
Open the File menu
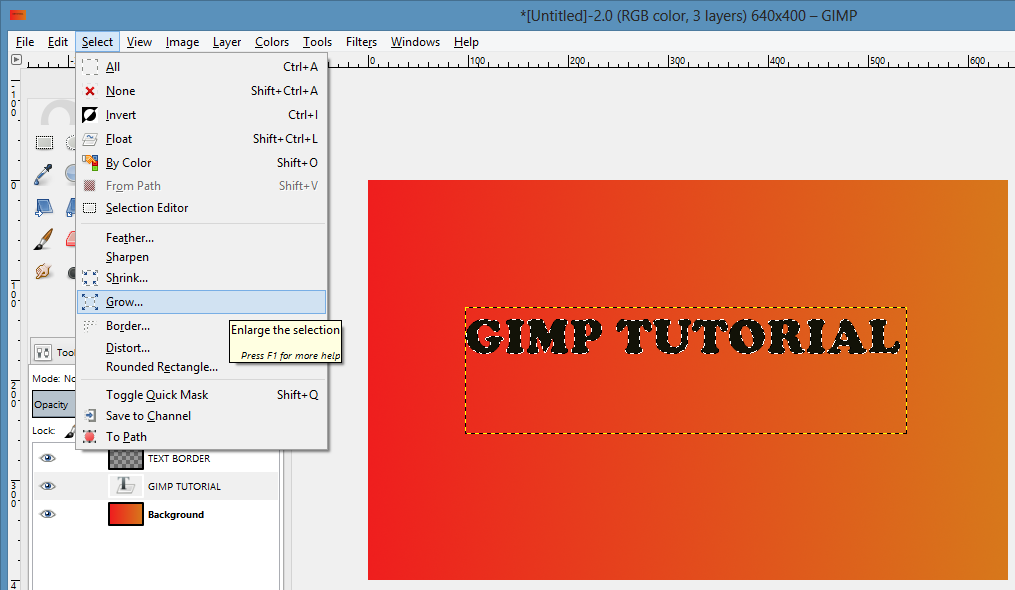[25, 41]
